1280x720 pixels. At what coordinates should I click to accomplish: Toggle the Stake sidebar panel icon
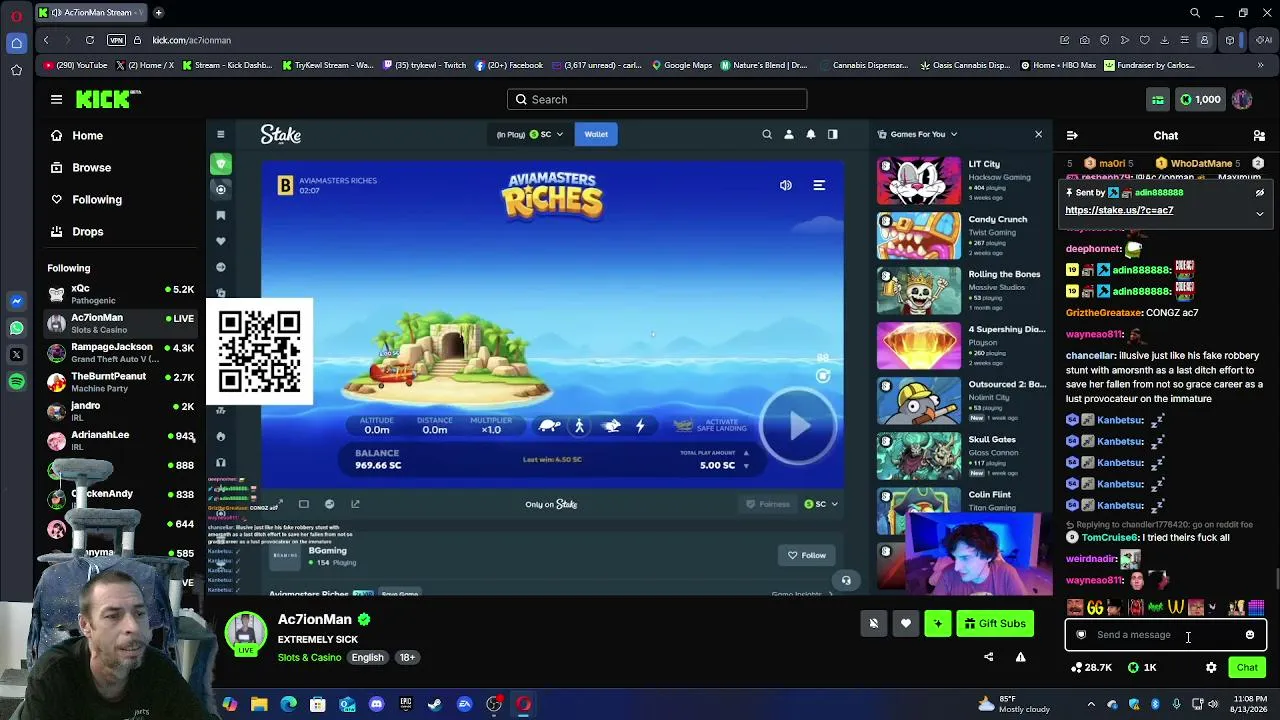tap(833, 134)
